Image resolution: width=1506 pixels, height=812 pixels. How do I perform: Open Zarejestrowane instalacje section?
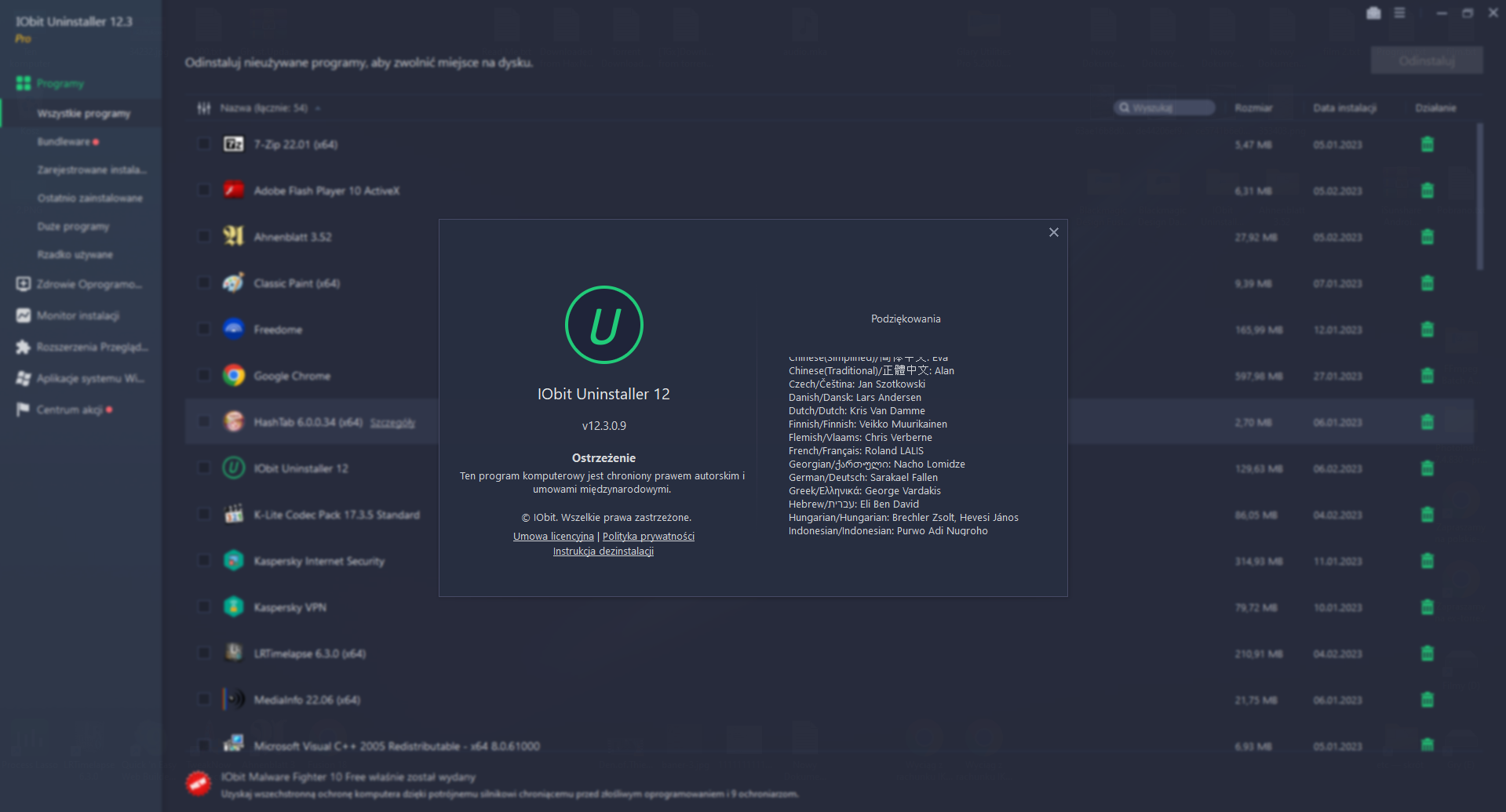point(92,170)
